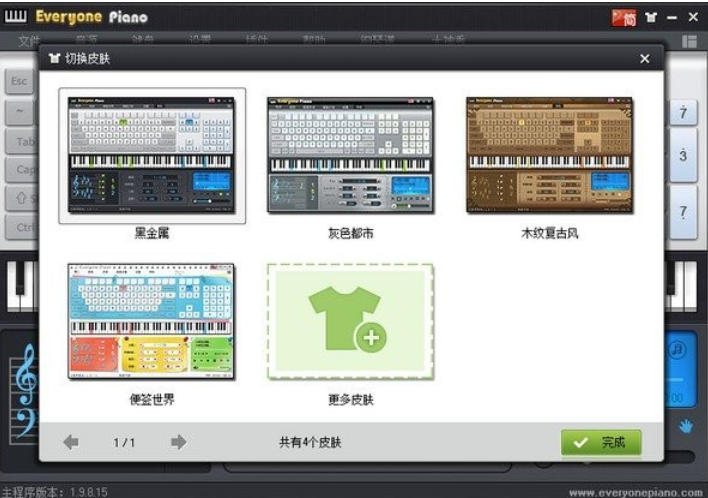
Task: Pick the 木纹复古风 skin thumbnail
Action: pos(550,155)
